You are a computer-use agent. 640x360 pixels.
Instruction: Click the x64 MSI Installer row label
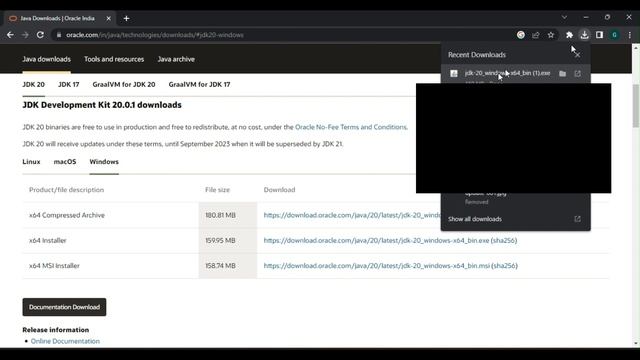coord(54,266)
